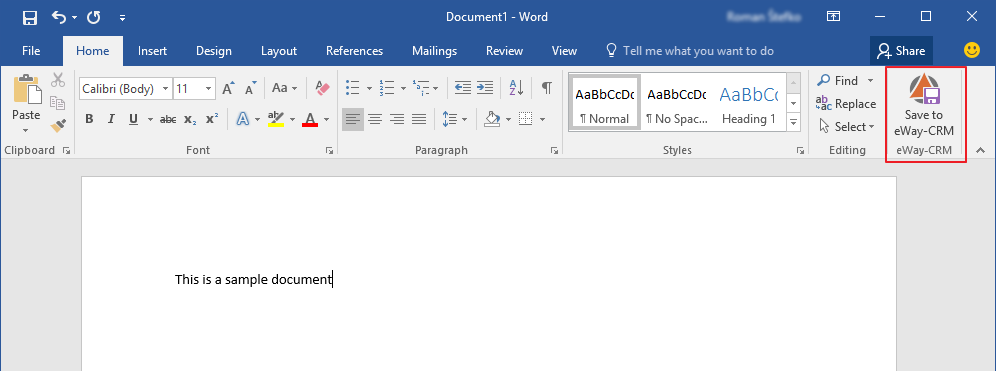Image resolution: width=996 pixels, height=371 pixels.
Task: Toggle Italic formatting
Action: 111,119
